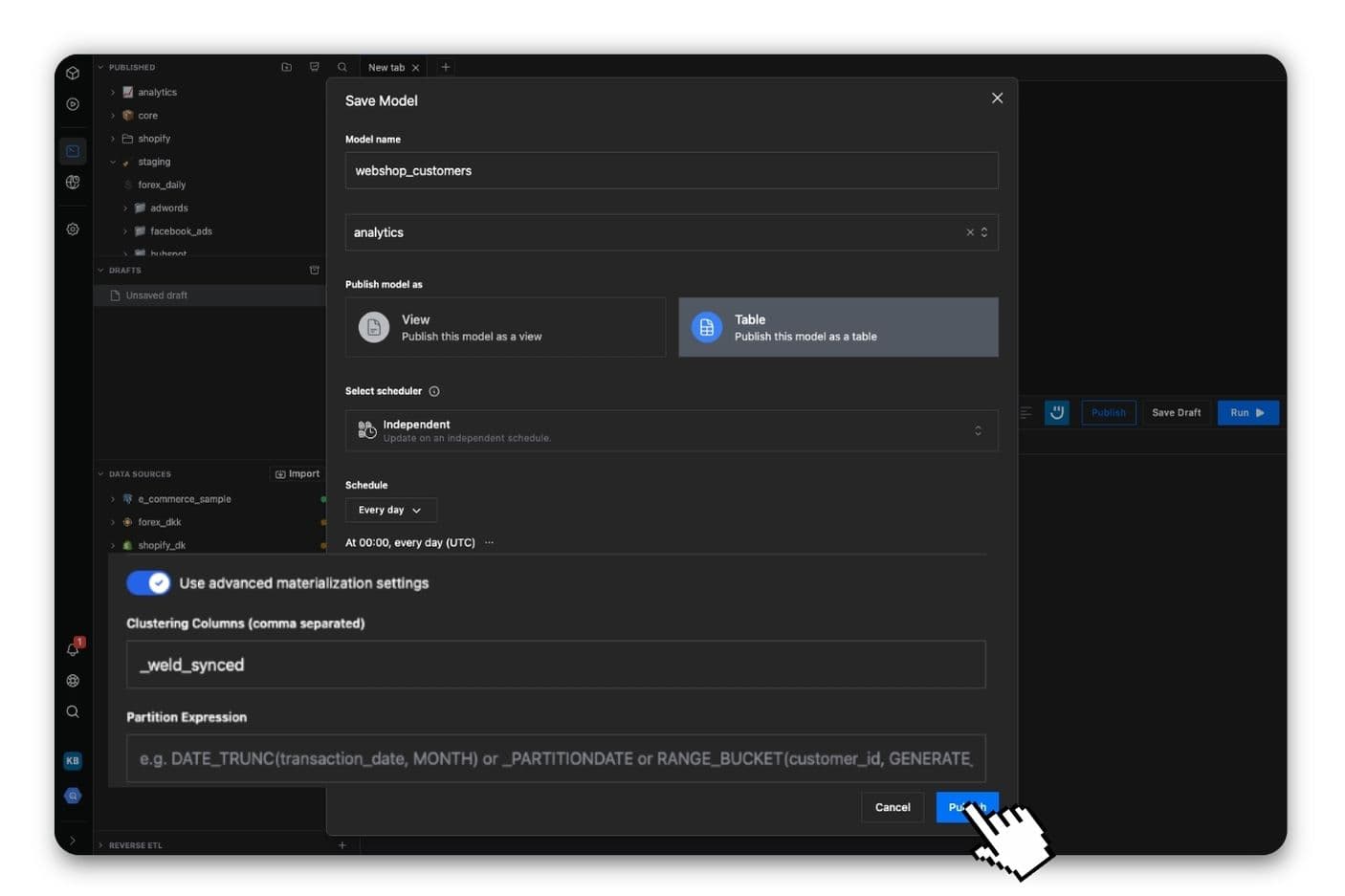Open the new folder icon near Published section
The height and width of the screenshot is (896, 1345).
[x=286, y=67]
